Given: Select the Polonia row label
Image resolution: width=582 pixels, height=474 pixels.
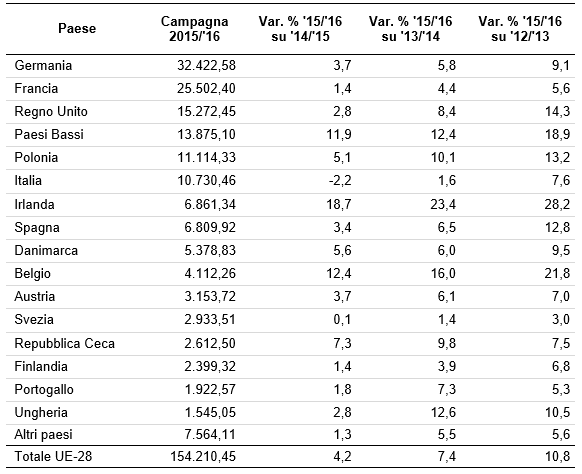Looking at the screenshot, I should tap(36, 158).
